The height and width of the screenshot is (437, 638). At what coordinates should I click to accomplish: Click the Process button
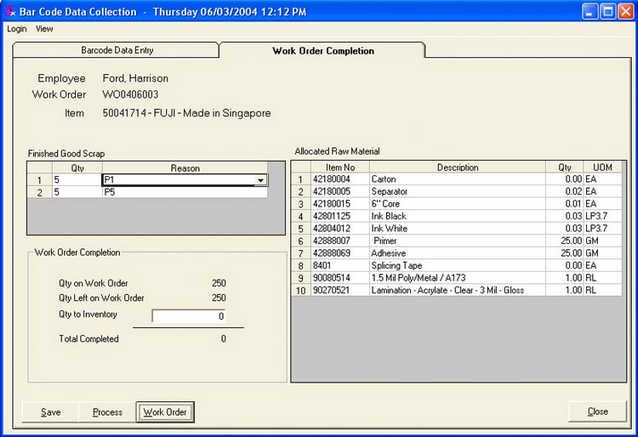coord(107,412)
